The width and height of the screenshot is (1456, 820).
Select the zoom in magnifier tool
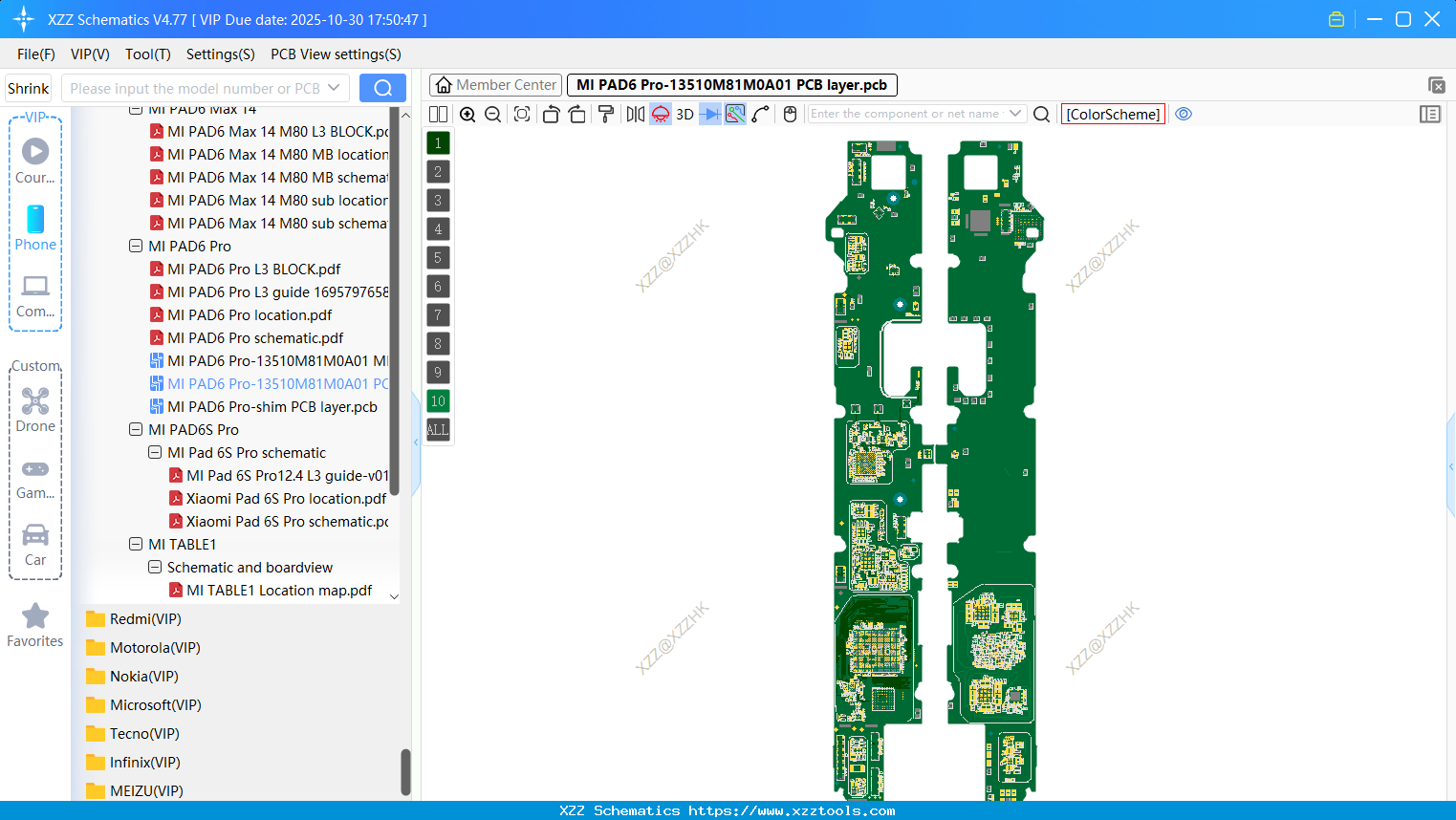pyautogui.click(x=467, y=114)
